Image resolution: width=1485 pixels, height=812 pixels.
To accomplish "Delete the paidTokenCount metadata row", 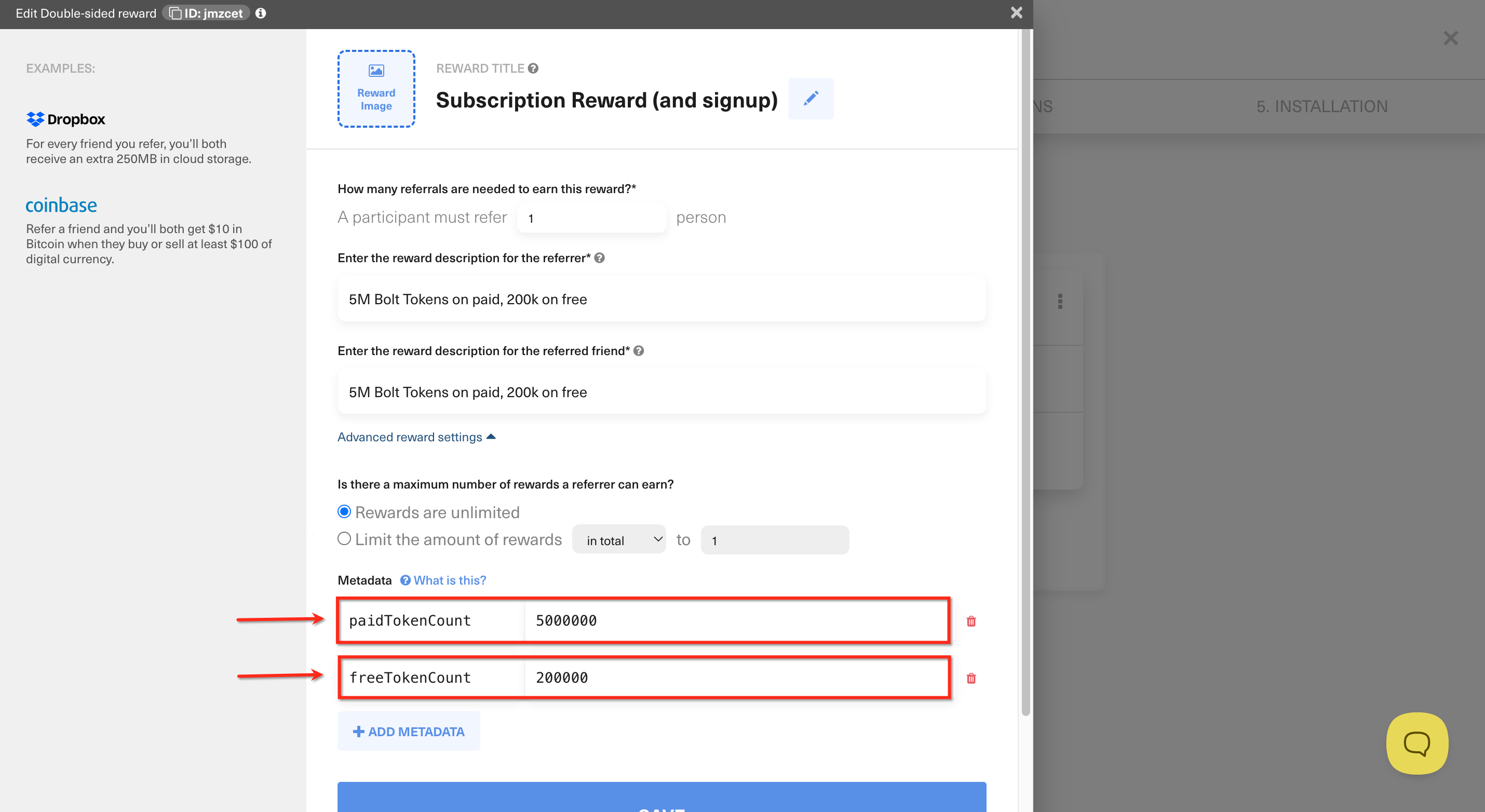I will 971,621.
